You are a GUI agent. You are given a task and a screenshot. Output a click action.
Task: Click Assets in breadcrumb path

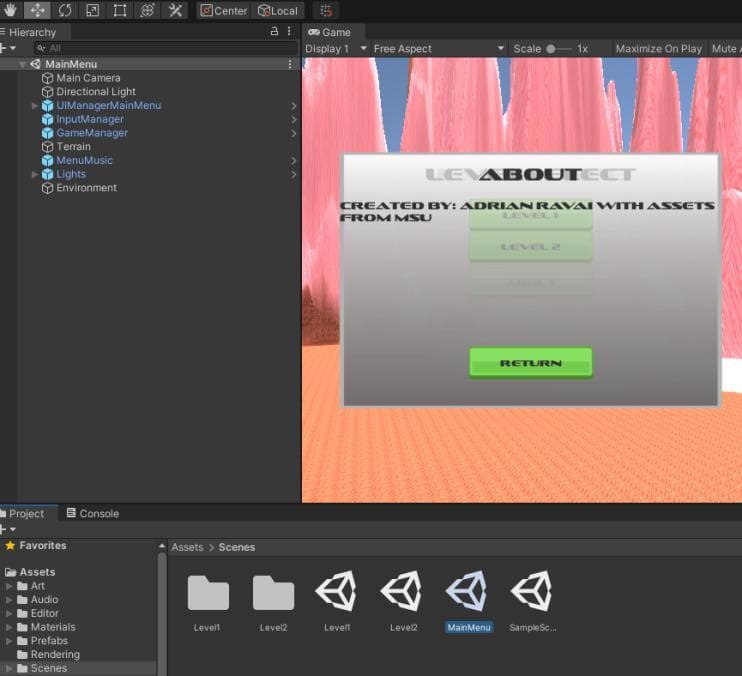point(187,547)
